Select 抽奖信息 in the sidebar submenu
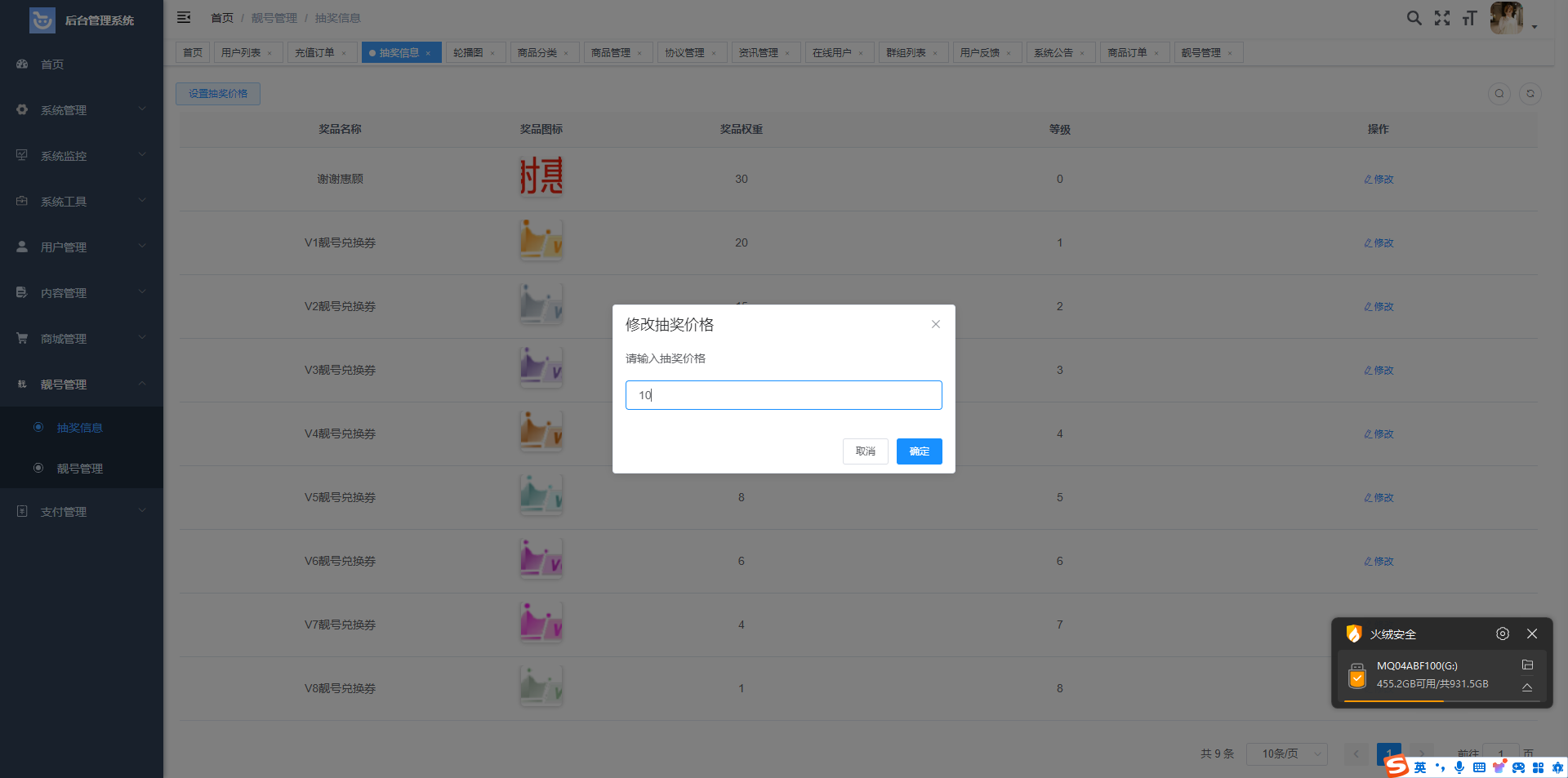 click(79, 428)
